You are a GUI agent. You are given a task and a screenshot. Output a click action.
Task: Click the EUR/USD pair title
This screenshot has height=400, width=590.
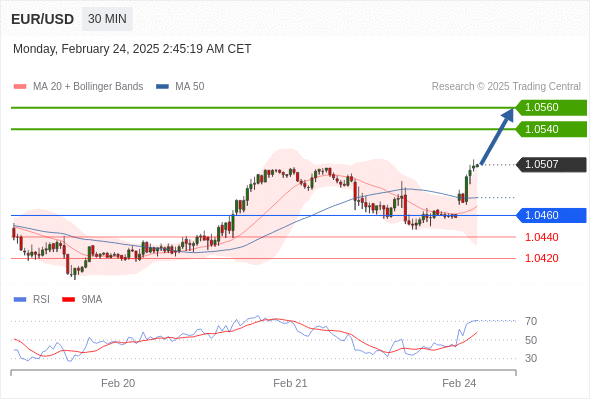(43, 19)
